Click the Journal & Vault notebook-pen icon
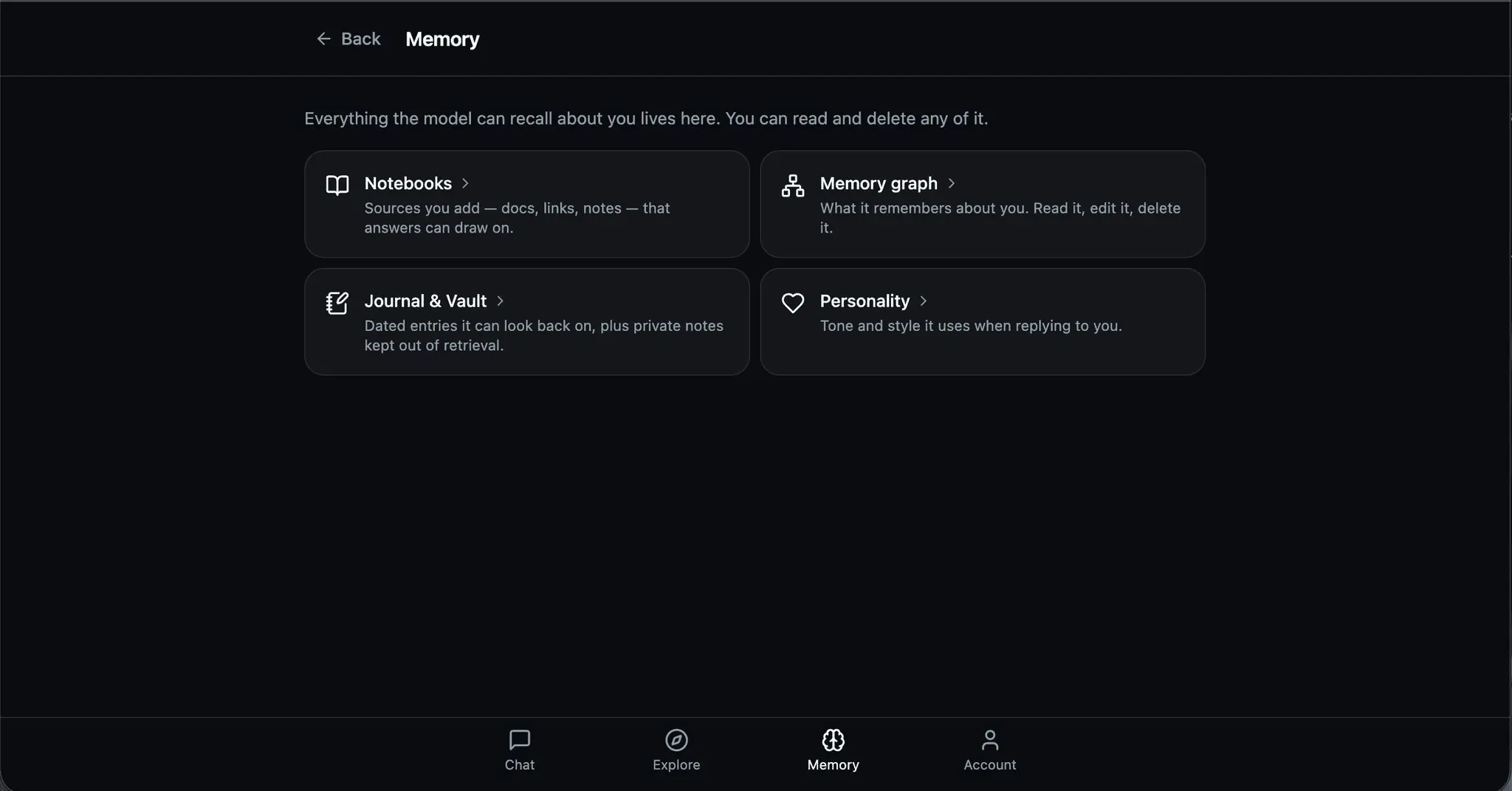 (x=337, y=303)
